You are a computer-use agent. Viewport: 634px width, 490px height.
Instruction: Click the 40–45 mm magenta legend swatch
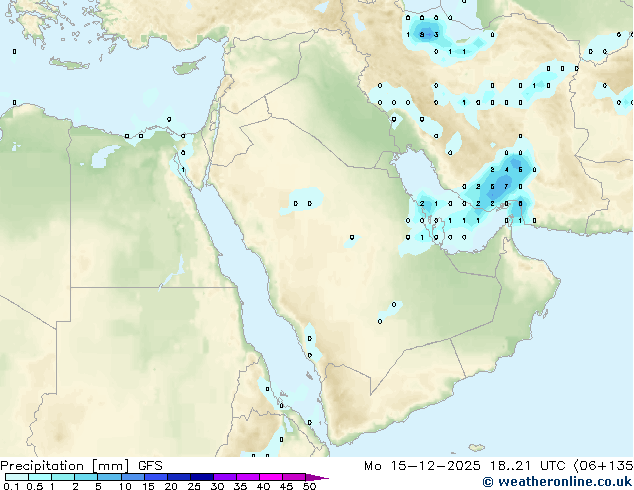click(271, 477)
